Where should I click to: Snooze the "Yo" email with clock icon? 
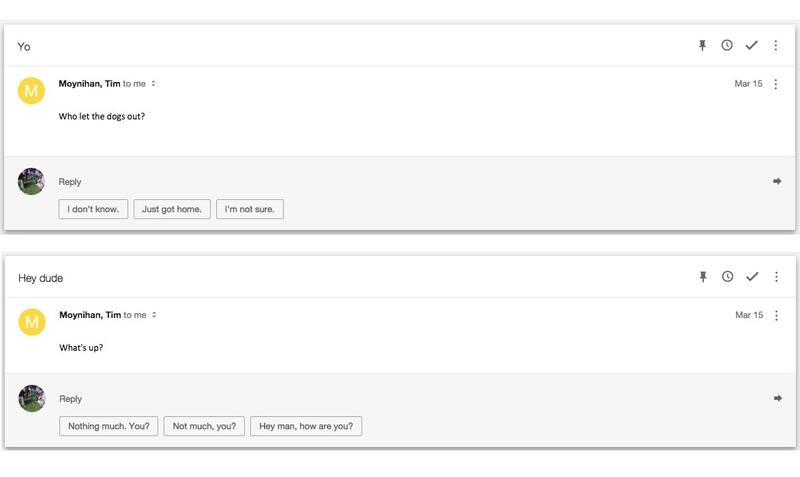[727, 46]
